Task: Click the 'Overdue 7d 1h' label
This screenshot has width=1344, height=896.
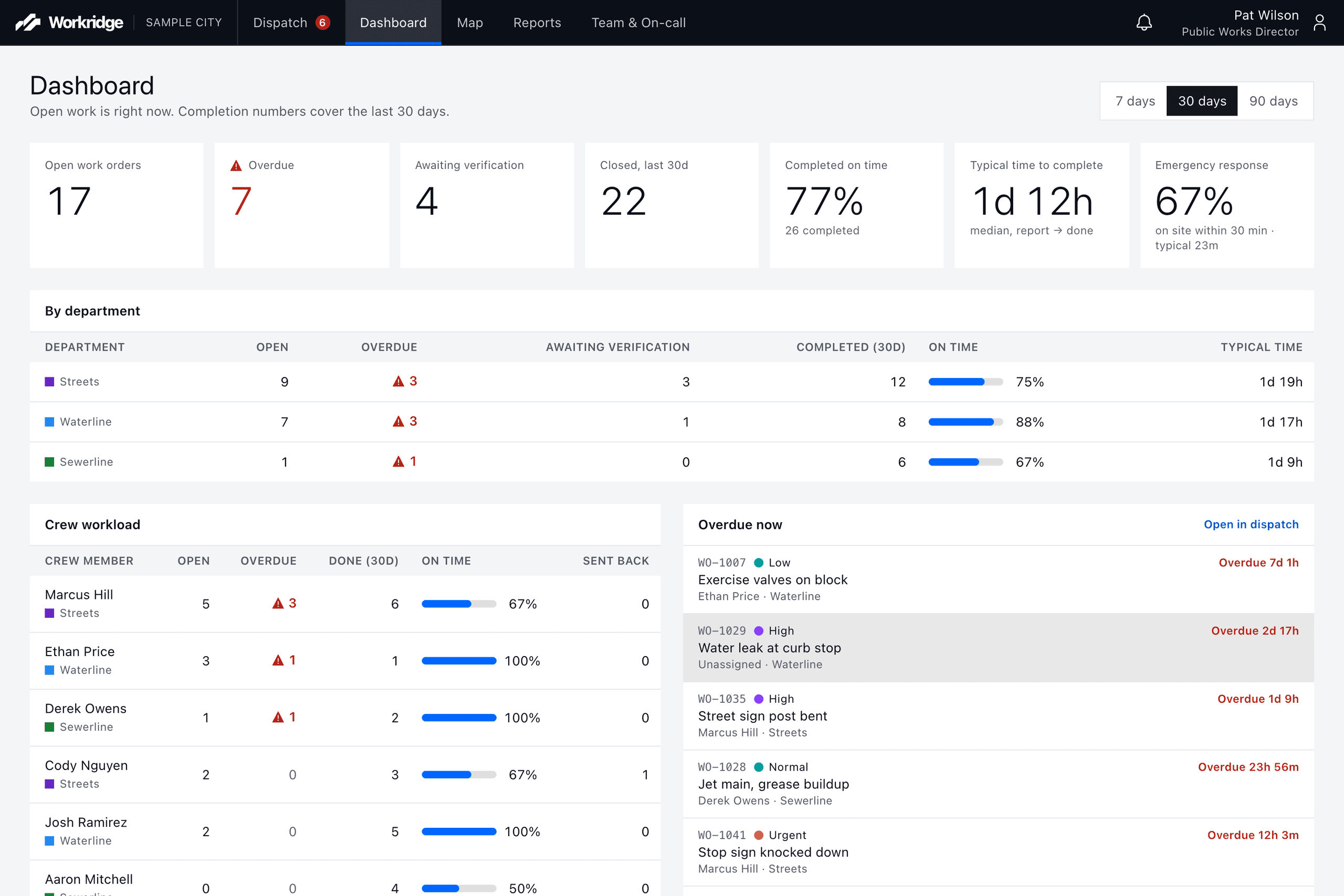Action: 1258,562
